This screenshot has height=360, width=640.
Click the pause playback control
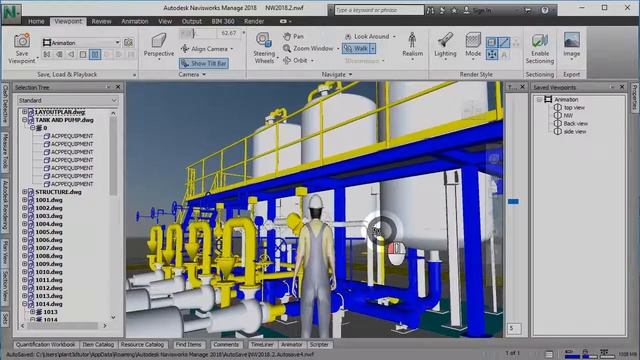[95, 54]
